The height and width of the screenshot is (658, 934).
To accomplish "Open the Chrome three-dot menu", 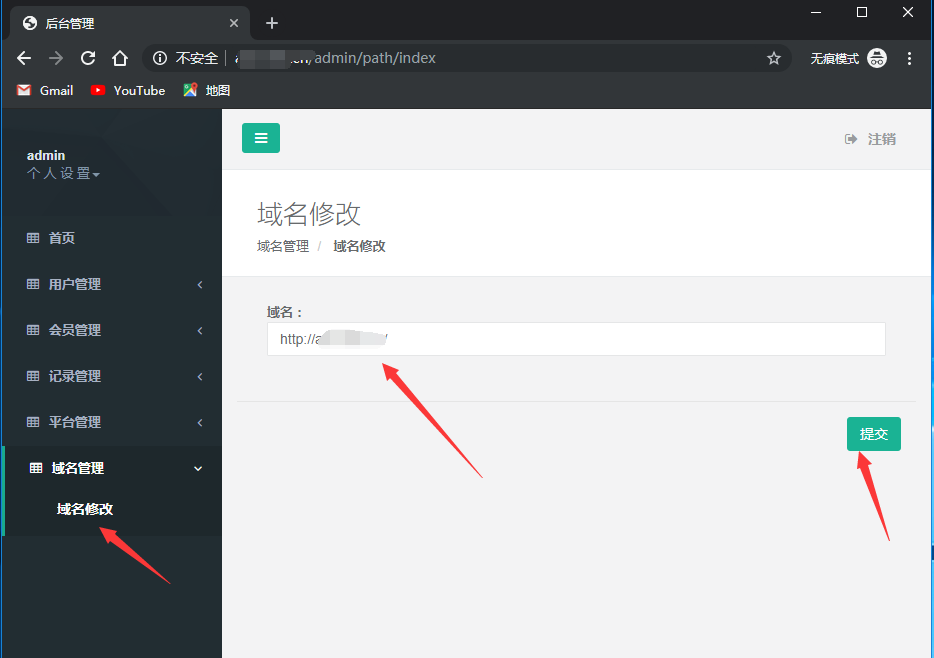I will pos(909,58).
